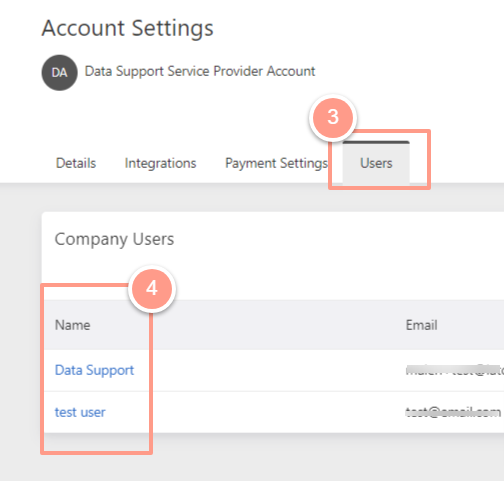Image resolution: width=504 pixels, height=481 pixels.
Task: Click the blurred email in Data Support row
Action: coord(455,370)
